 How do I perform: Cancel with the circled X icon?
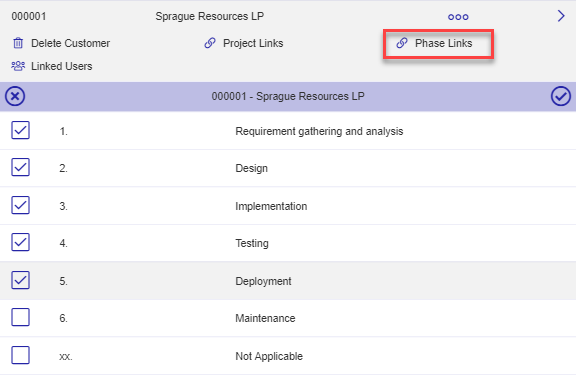tap(15, 96)
